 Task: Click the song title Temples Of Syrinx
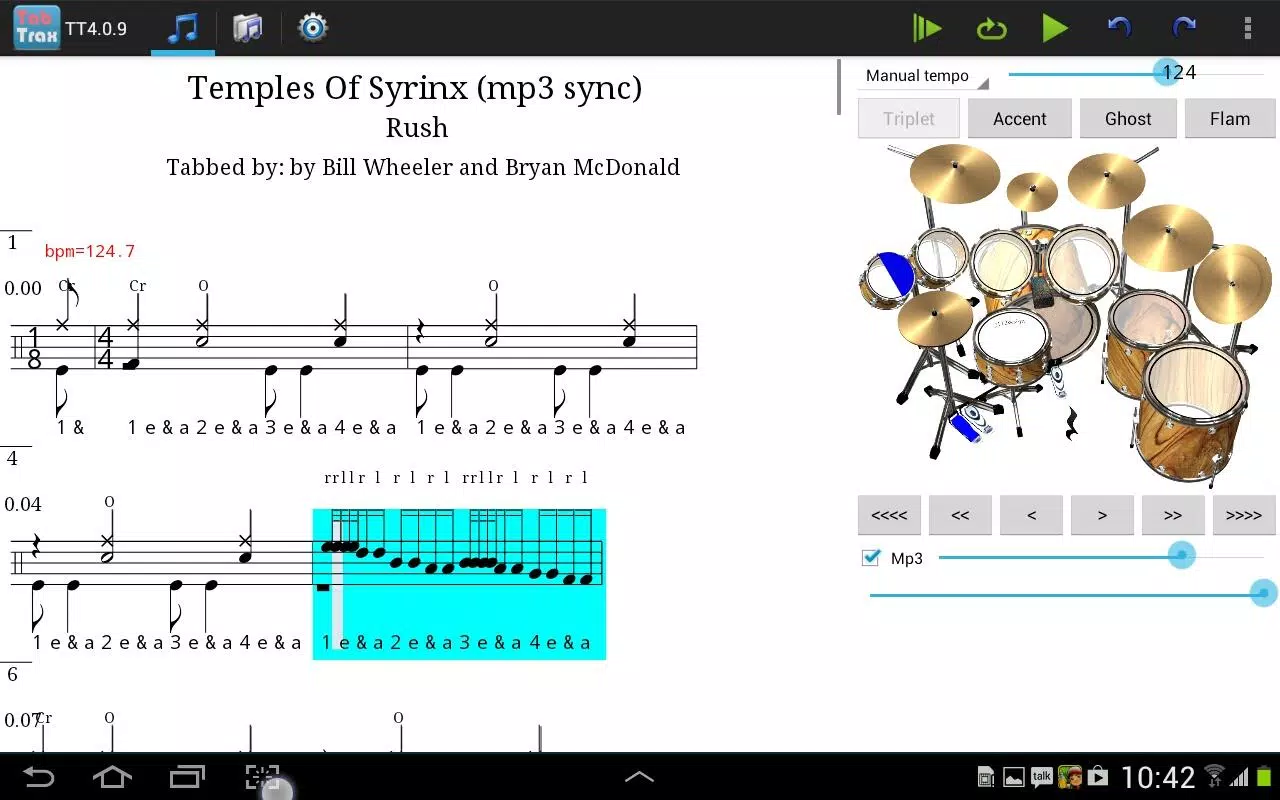point(415,88)
